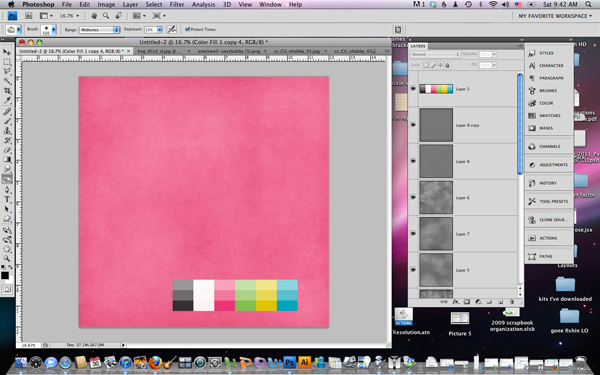Open My Favorite Workspace switcher
The height and width of the screenshot is (375, 600).
point(554,16)
